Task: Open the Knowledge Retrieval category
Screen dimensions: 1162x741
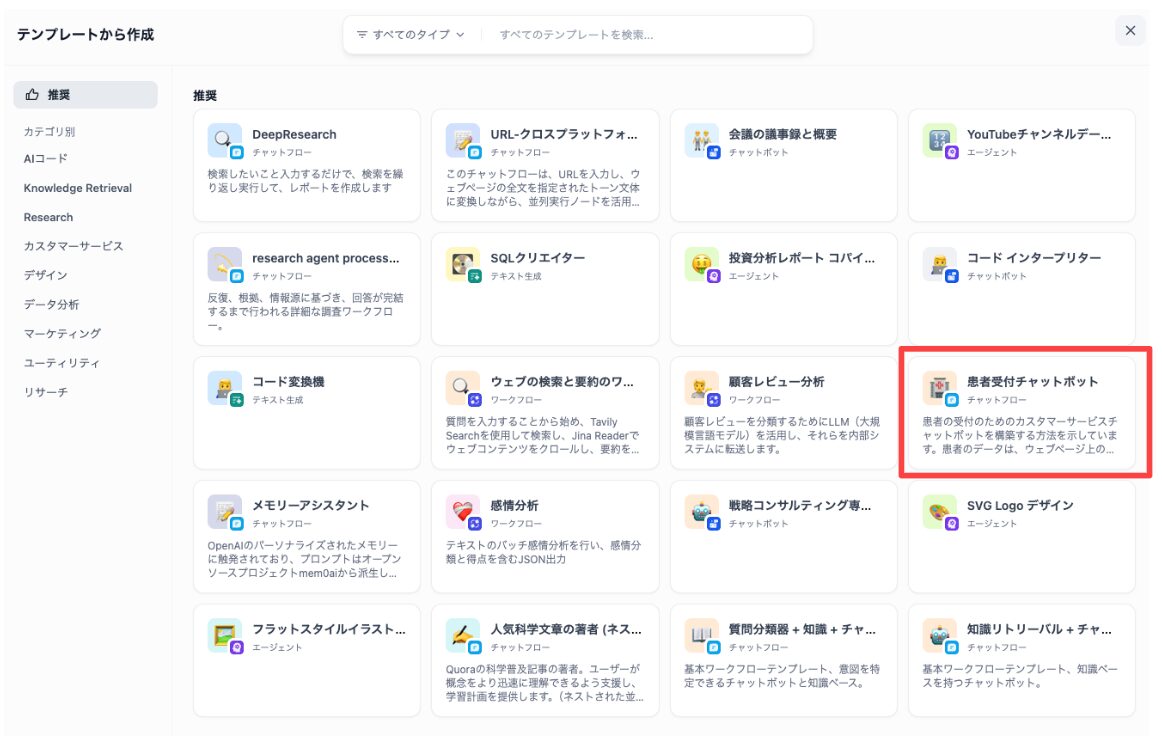Action: [x=78, y=188]
